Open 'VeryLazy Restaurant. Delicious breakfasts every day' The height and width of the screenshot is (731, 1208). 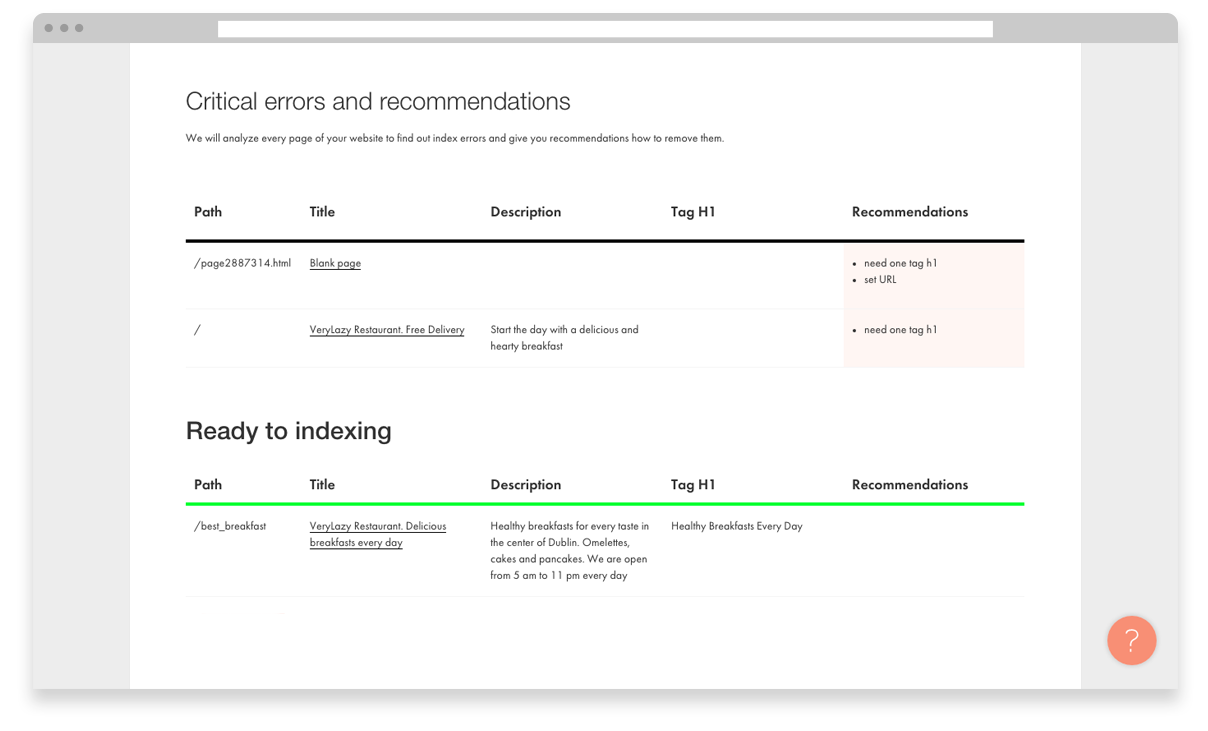point(378,534)
